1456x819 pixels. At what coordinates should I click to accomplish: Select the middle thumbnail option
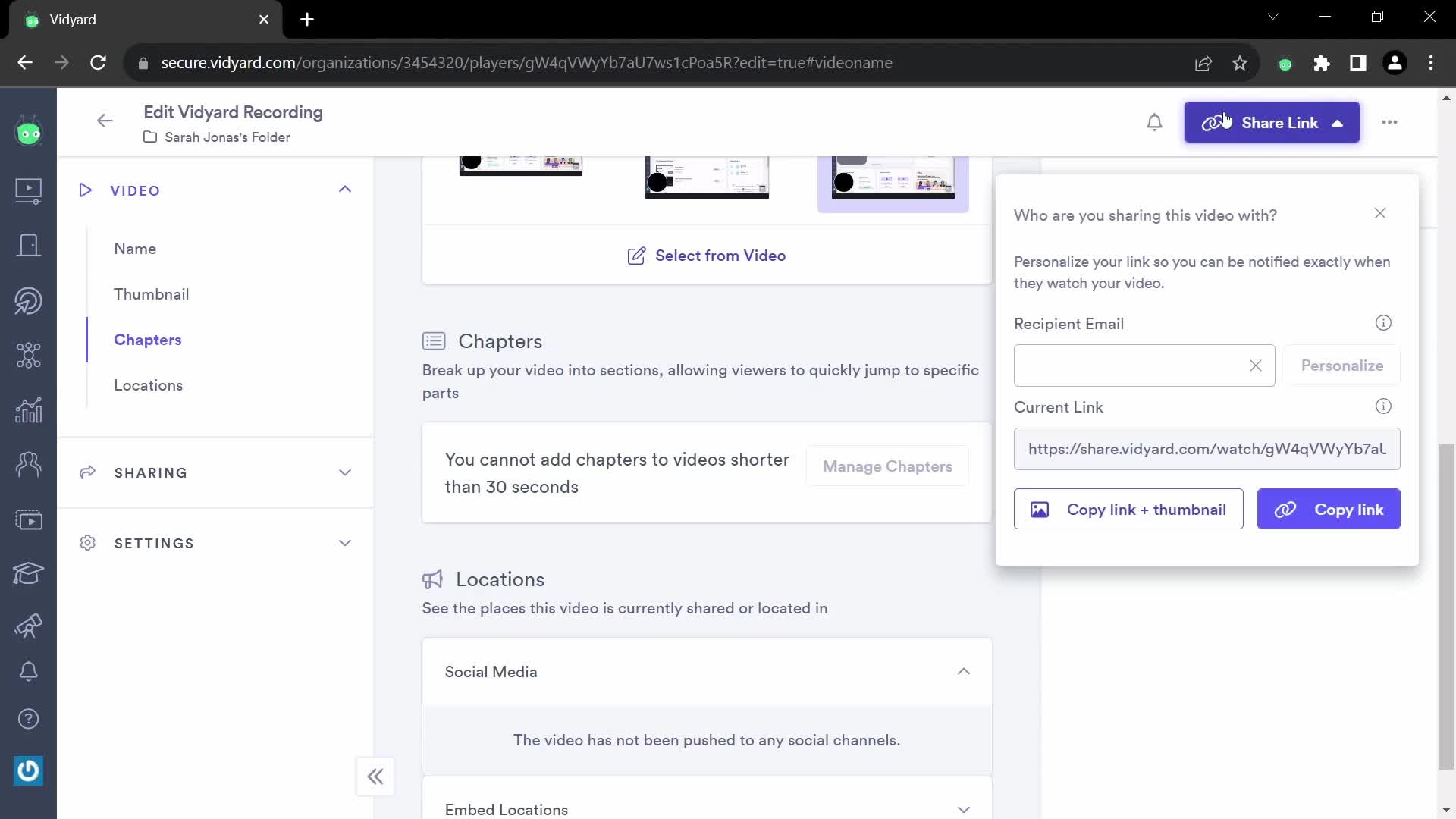pyautogui.click(x=707, y=177)
